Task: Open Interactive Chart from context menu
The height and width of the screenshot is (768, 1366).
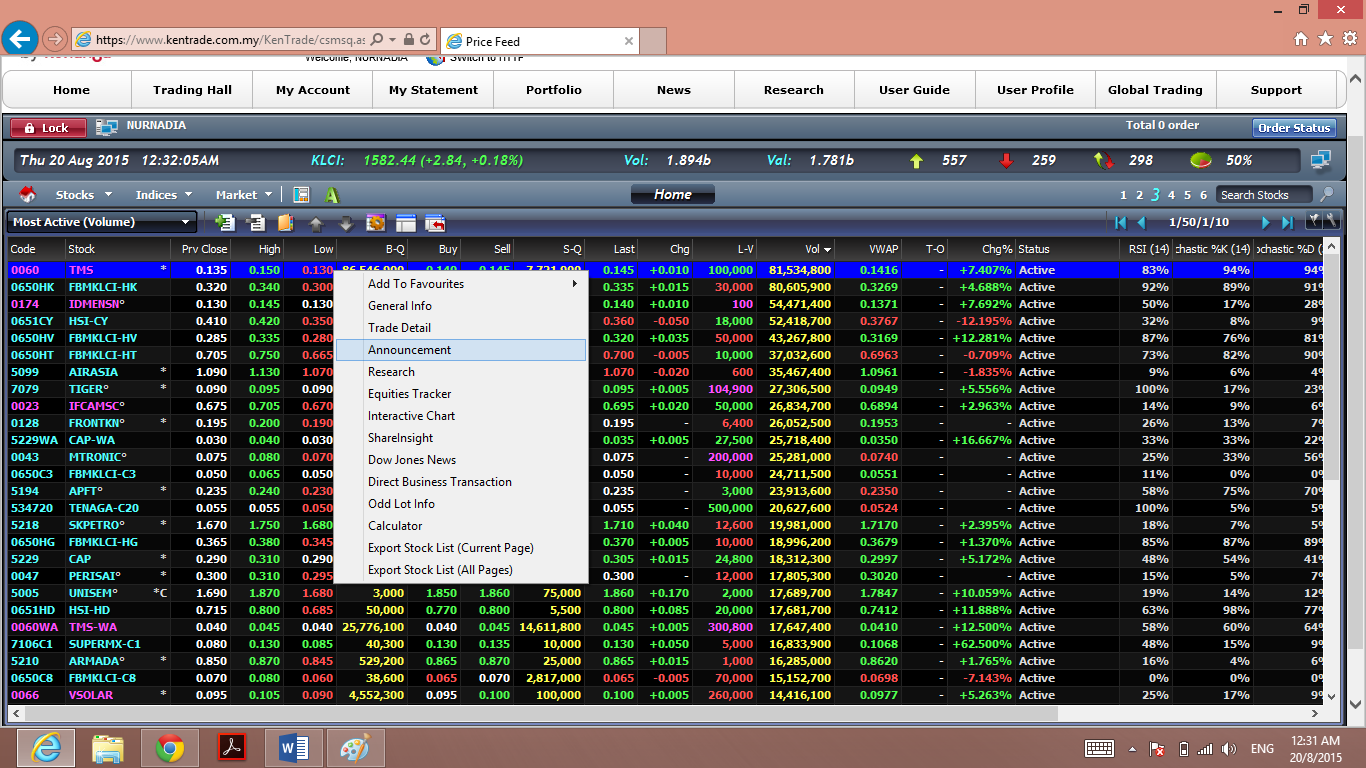Action: click(460, 416)
